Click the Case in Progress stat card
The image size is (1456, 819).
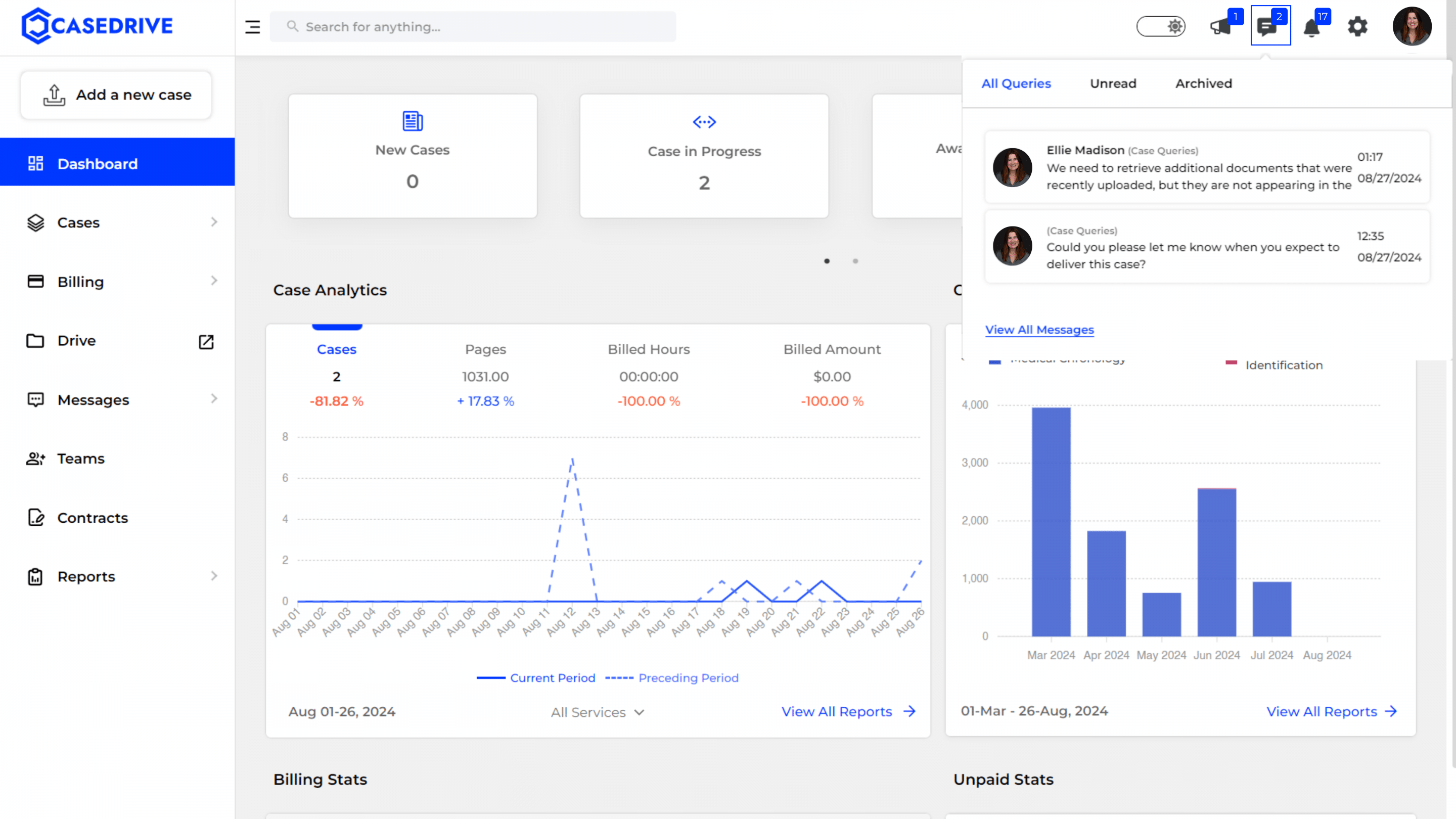click(704, 156)
